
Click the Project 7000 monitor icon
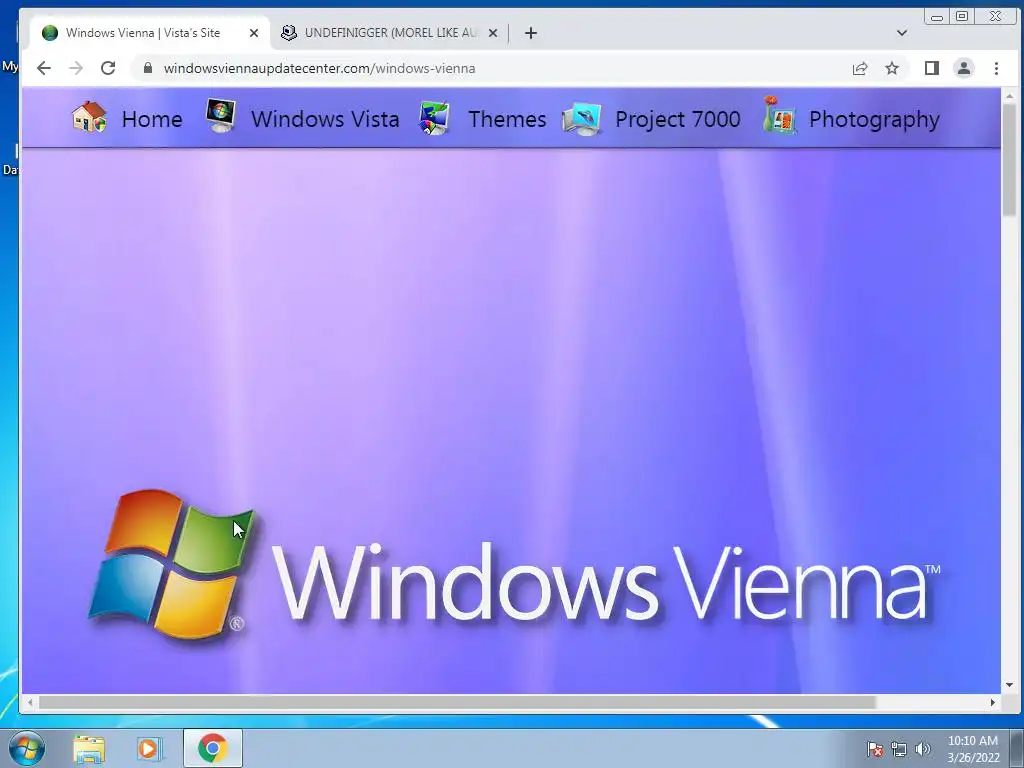[581, 119]
